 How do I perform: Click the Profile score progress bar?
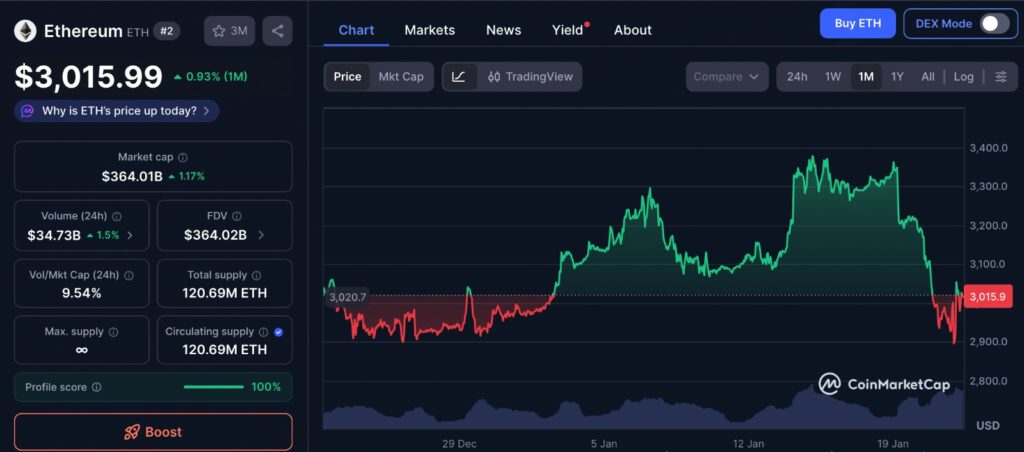coord(214,387)
